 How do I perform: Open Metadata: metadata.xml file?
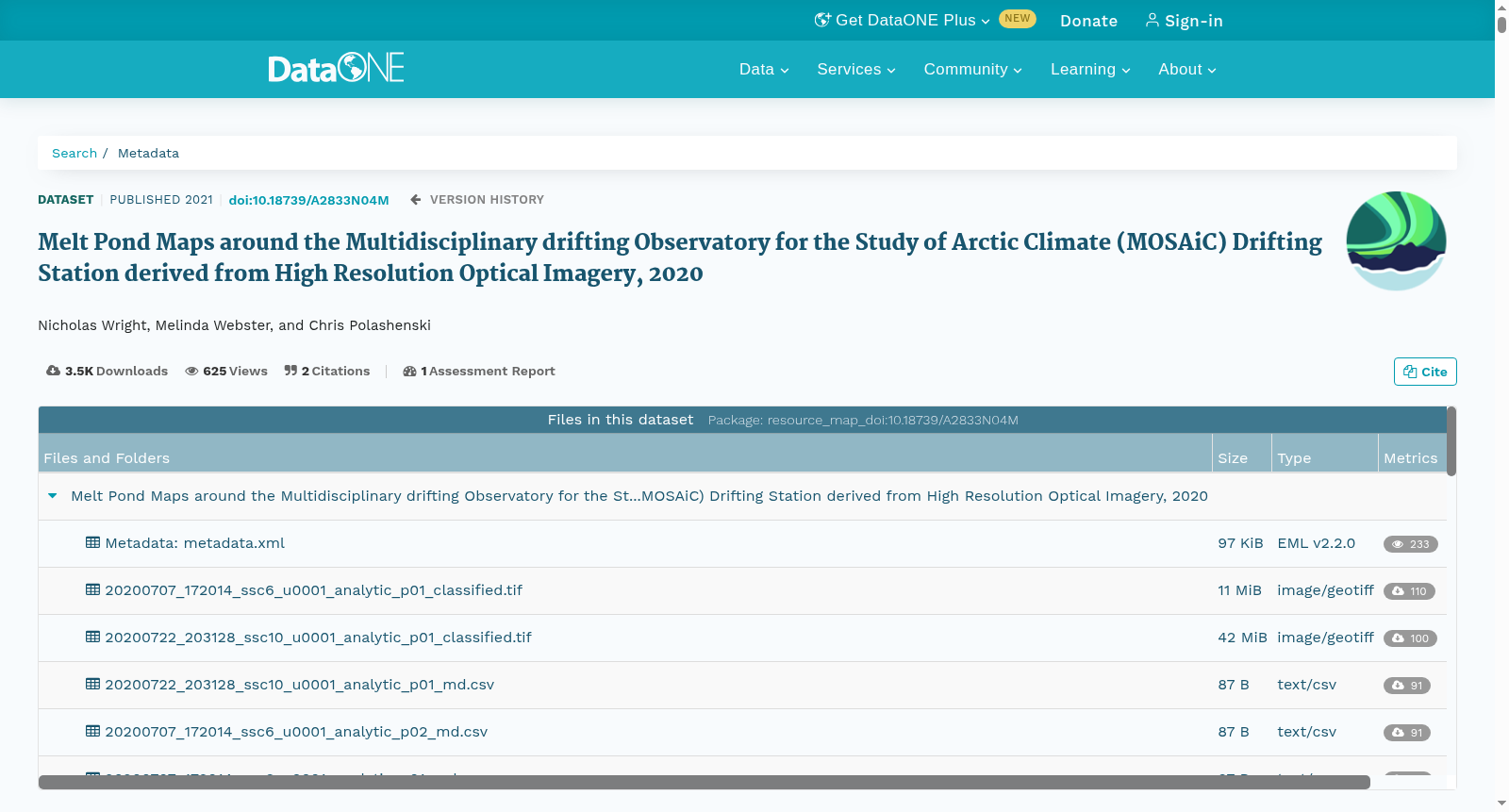194,543
